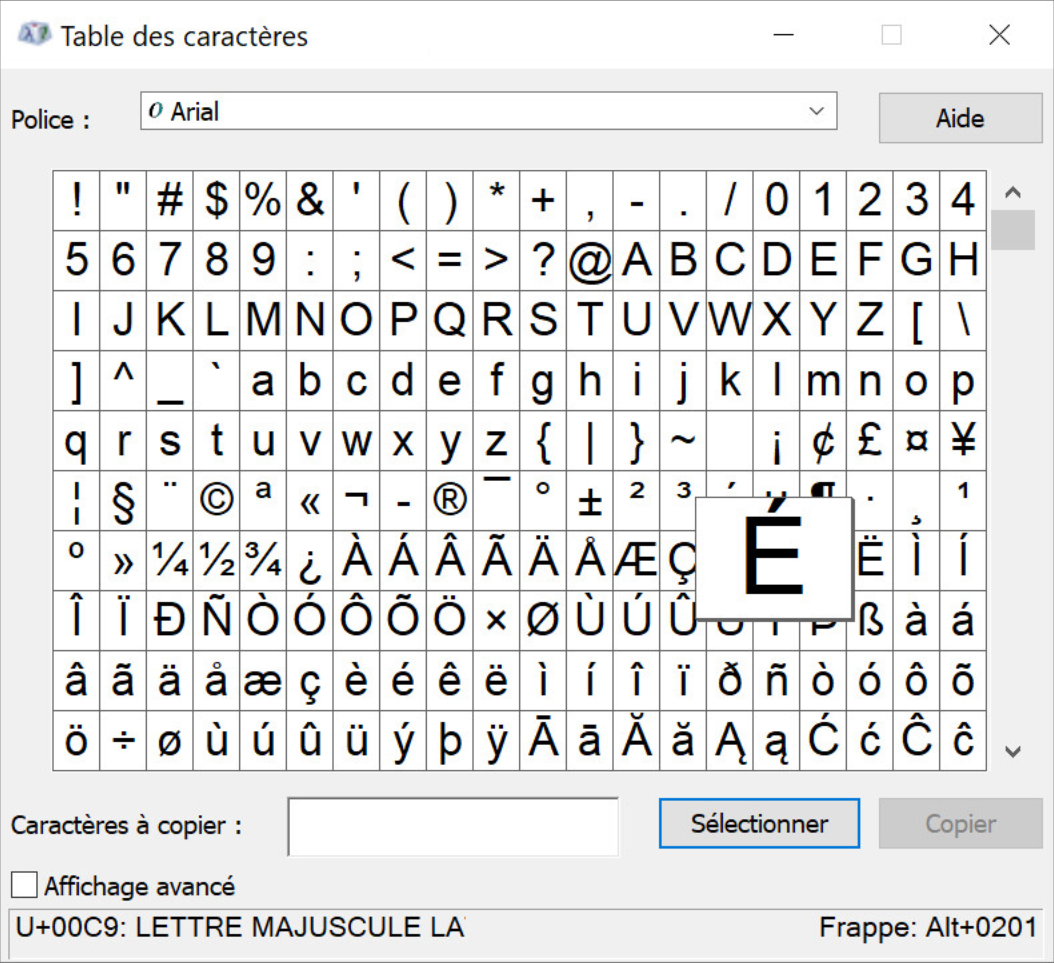Select the three-quarters ¾ fraction
Viewport: 1054px width, 963px height.
click(x=263, y=560)
